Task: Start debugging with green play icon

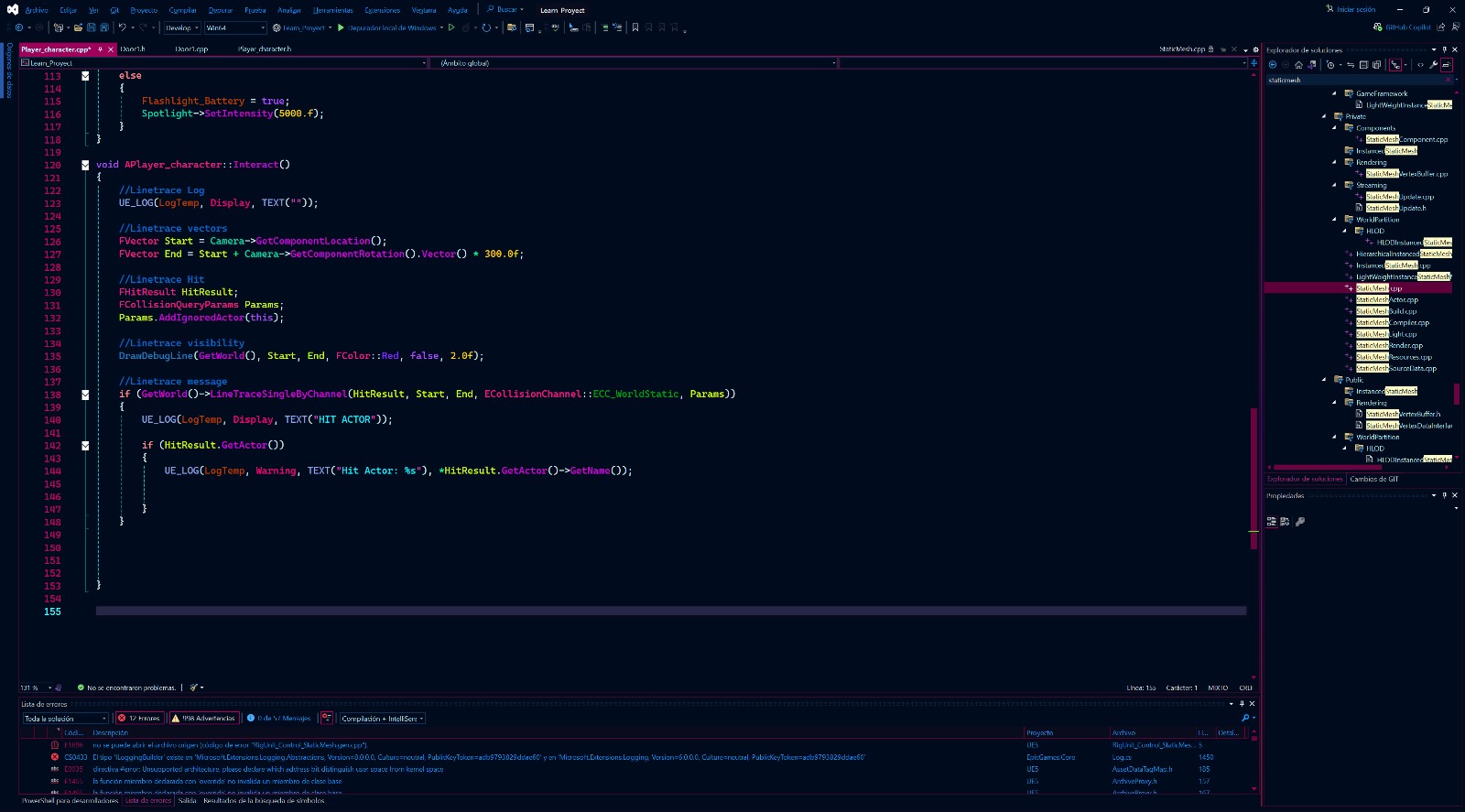Action: (x=341, y=27)
